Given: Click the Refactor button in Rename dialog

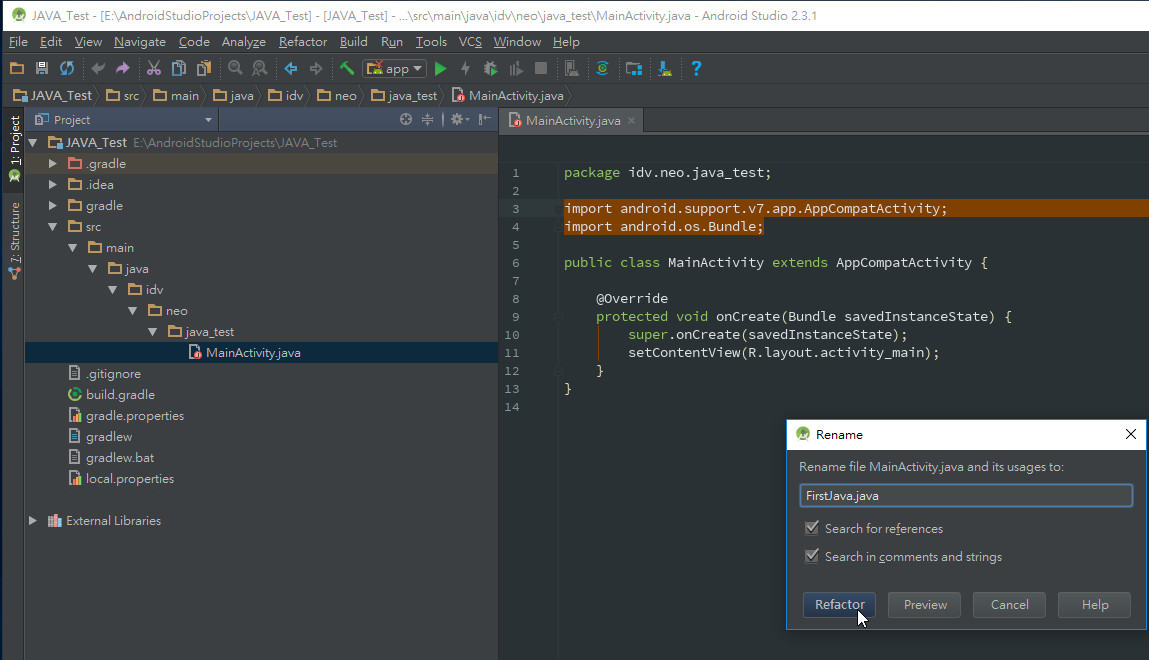Looking at the screenshot, I should [x=840, y=604].
